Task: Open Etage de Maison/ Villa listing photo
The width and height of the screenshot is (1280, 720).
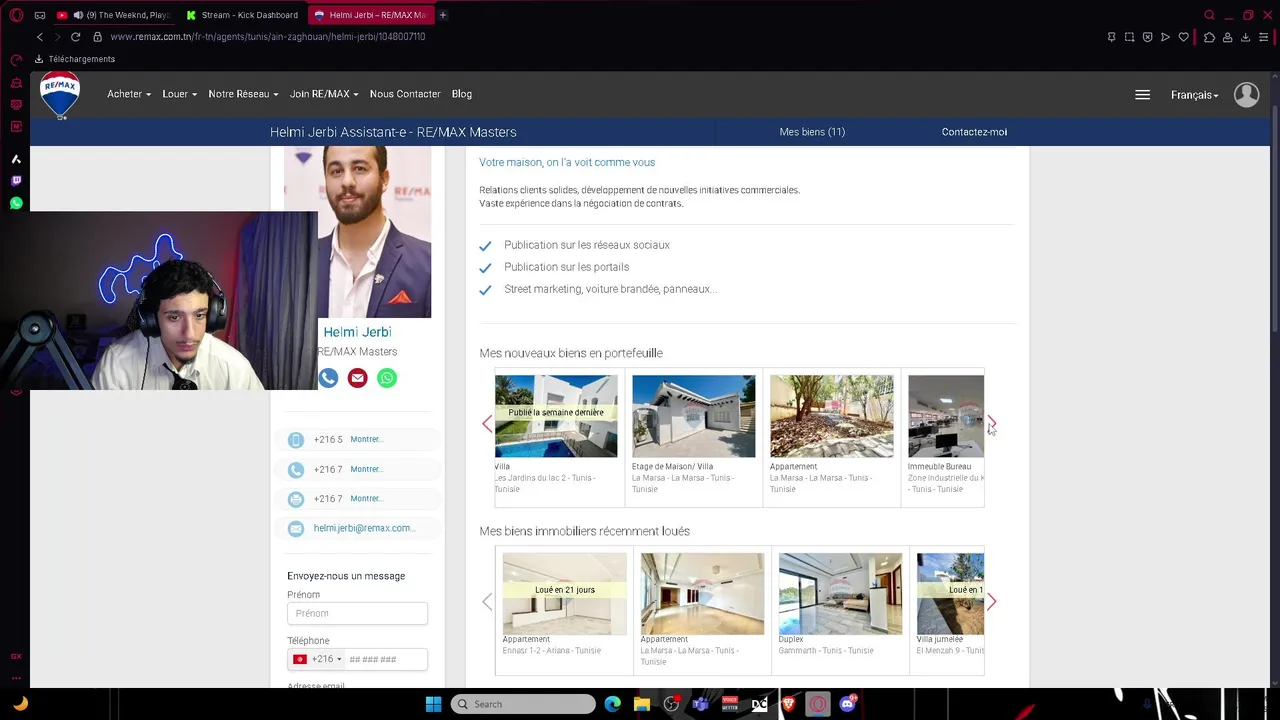Action: [x=694, y=416]
